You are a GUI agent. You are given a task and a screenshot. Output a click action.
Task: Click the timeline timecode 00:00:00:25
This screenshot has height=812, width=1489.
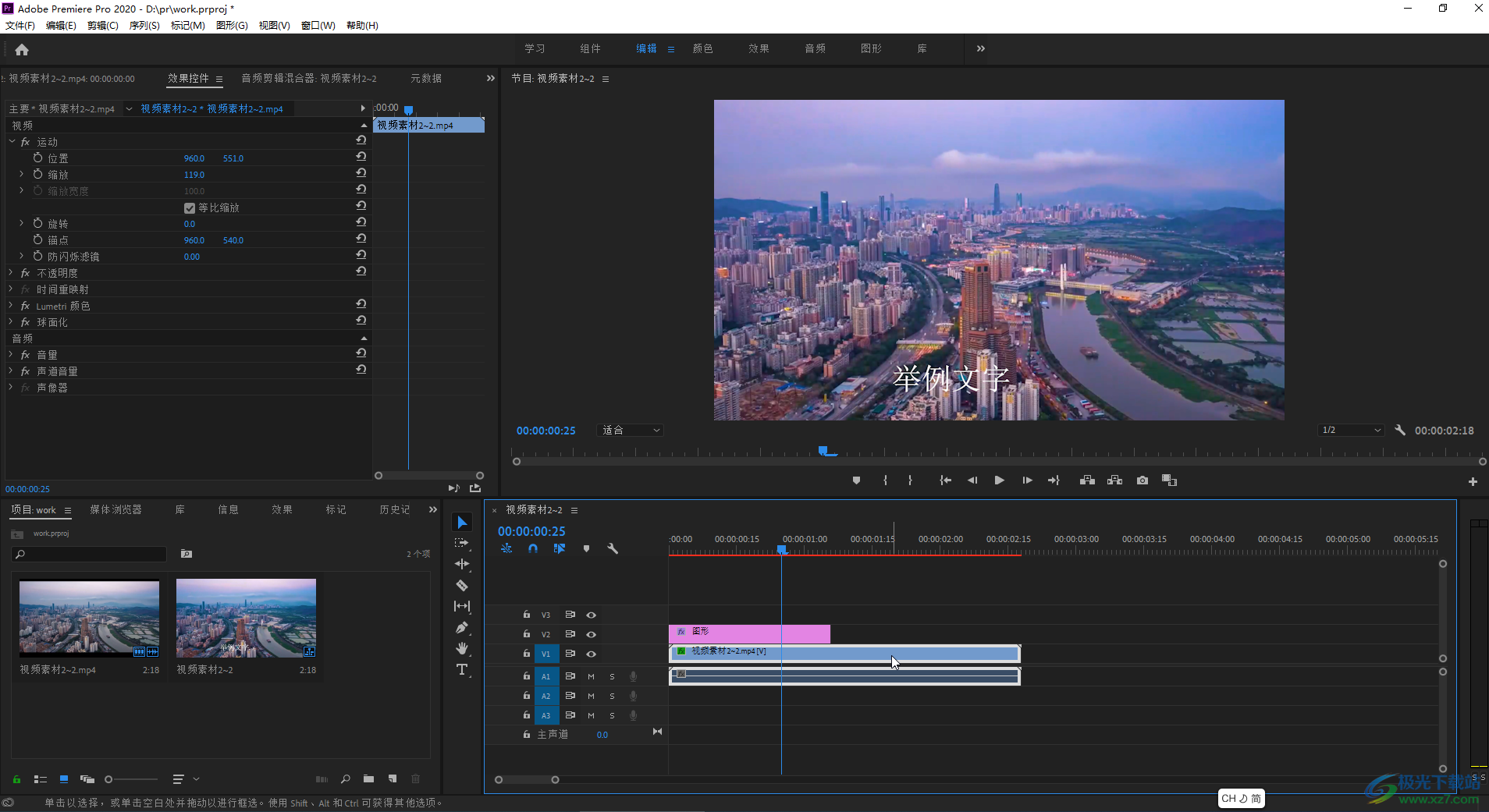(531, 531)
